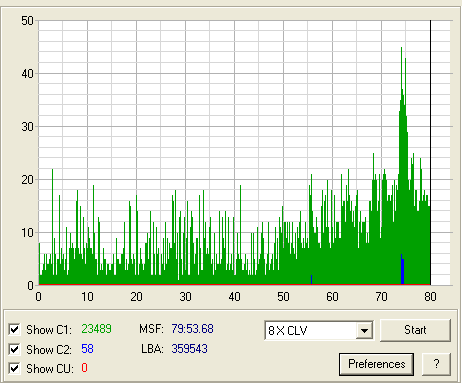
Task: Uncheck the Show C1 checkbox
Action: pyautogui.click(x=14, y=329)
